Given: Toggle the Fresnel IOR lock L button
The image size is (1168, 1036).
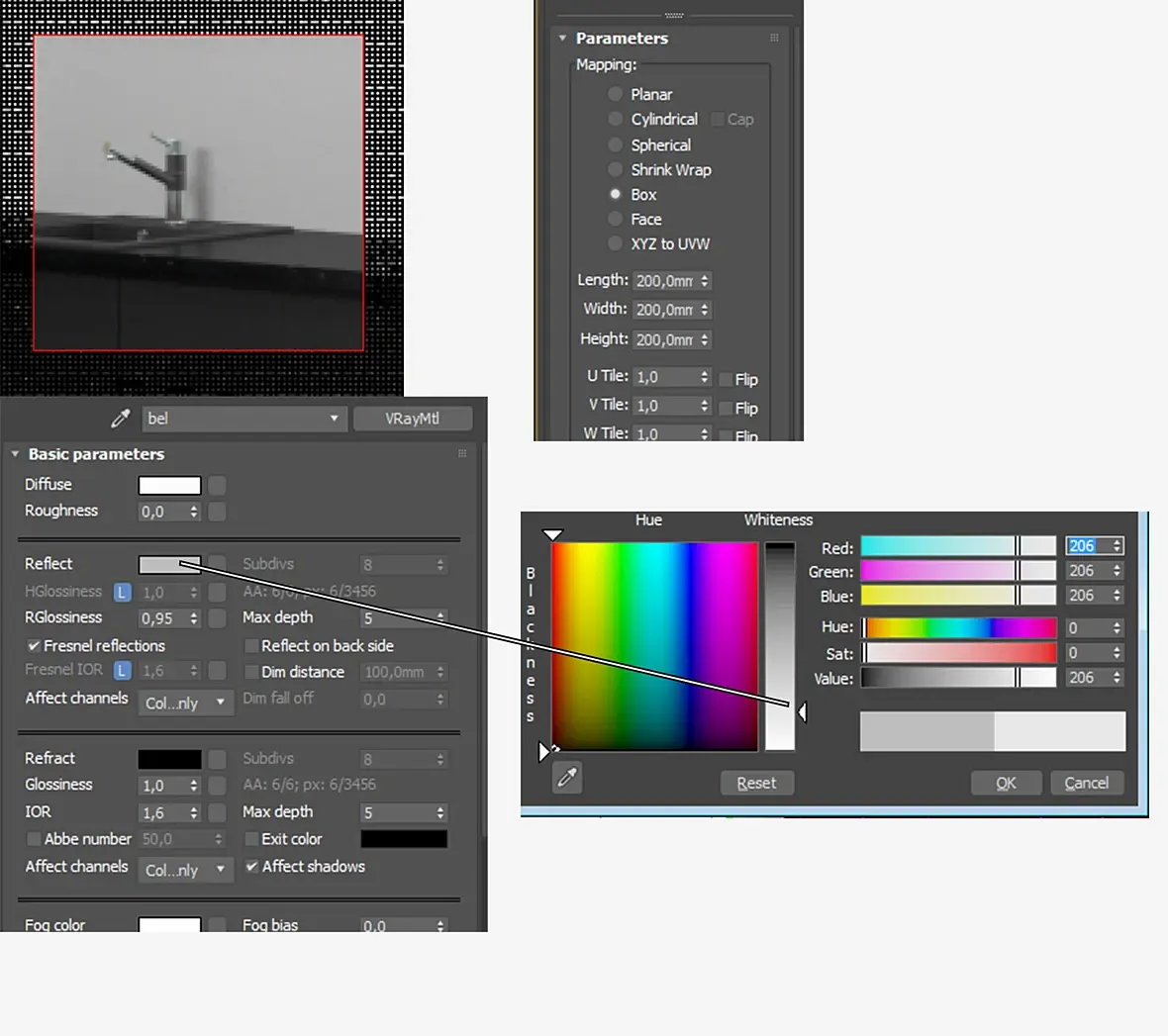Looking at the screenshot, I should point(122,671).
